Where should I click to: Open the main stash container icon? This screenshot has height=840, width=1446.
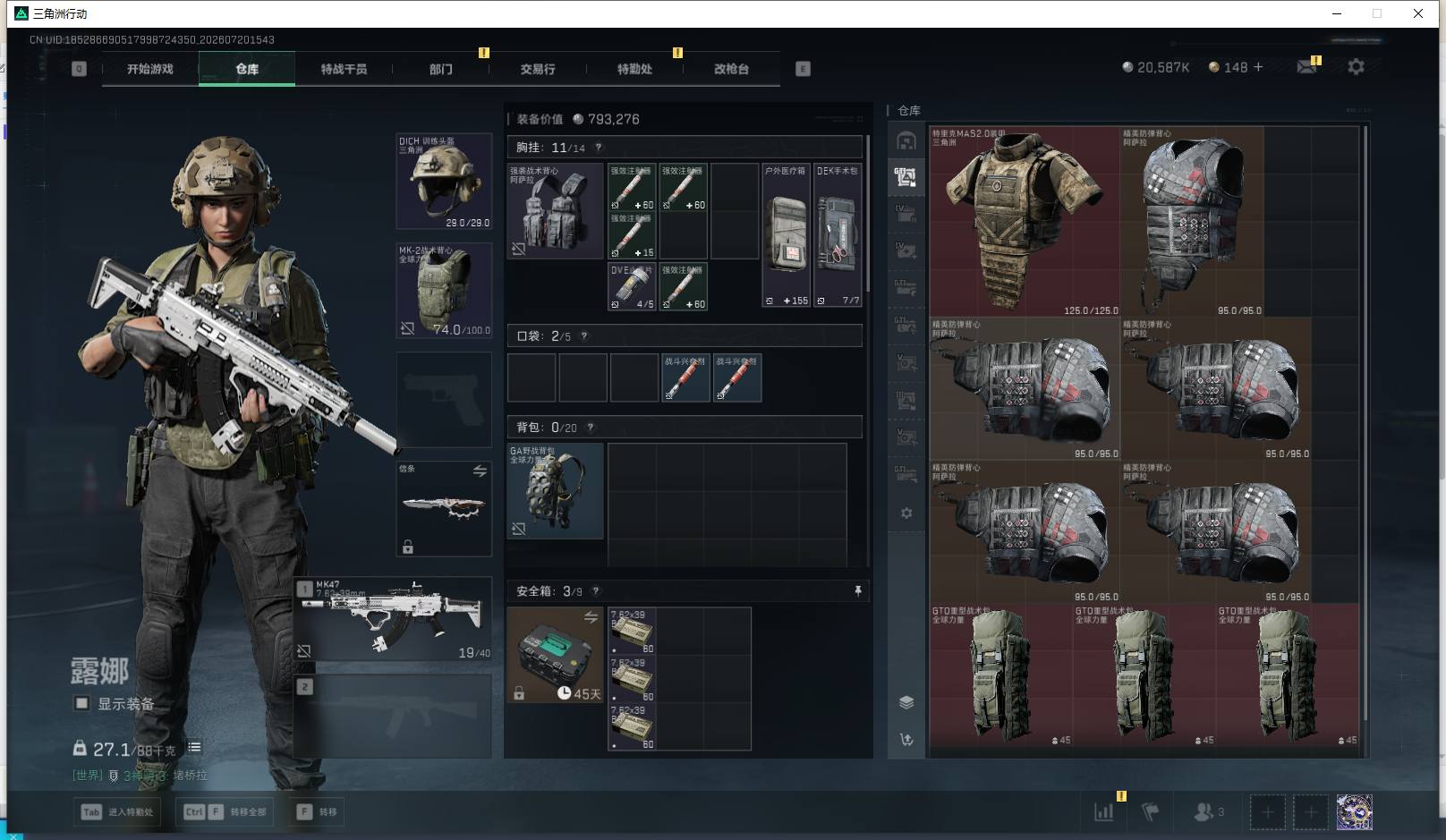906,140
